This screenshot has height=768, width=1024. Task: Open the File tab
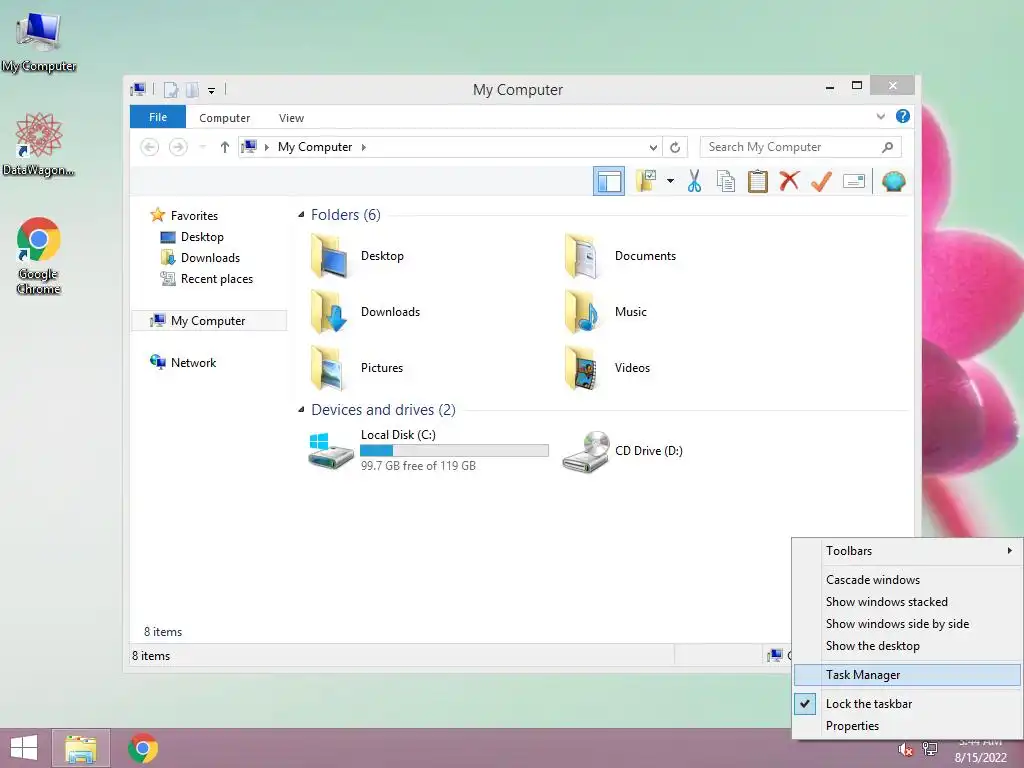pos(158,117)
